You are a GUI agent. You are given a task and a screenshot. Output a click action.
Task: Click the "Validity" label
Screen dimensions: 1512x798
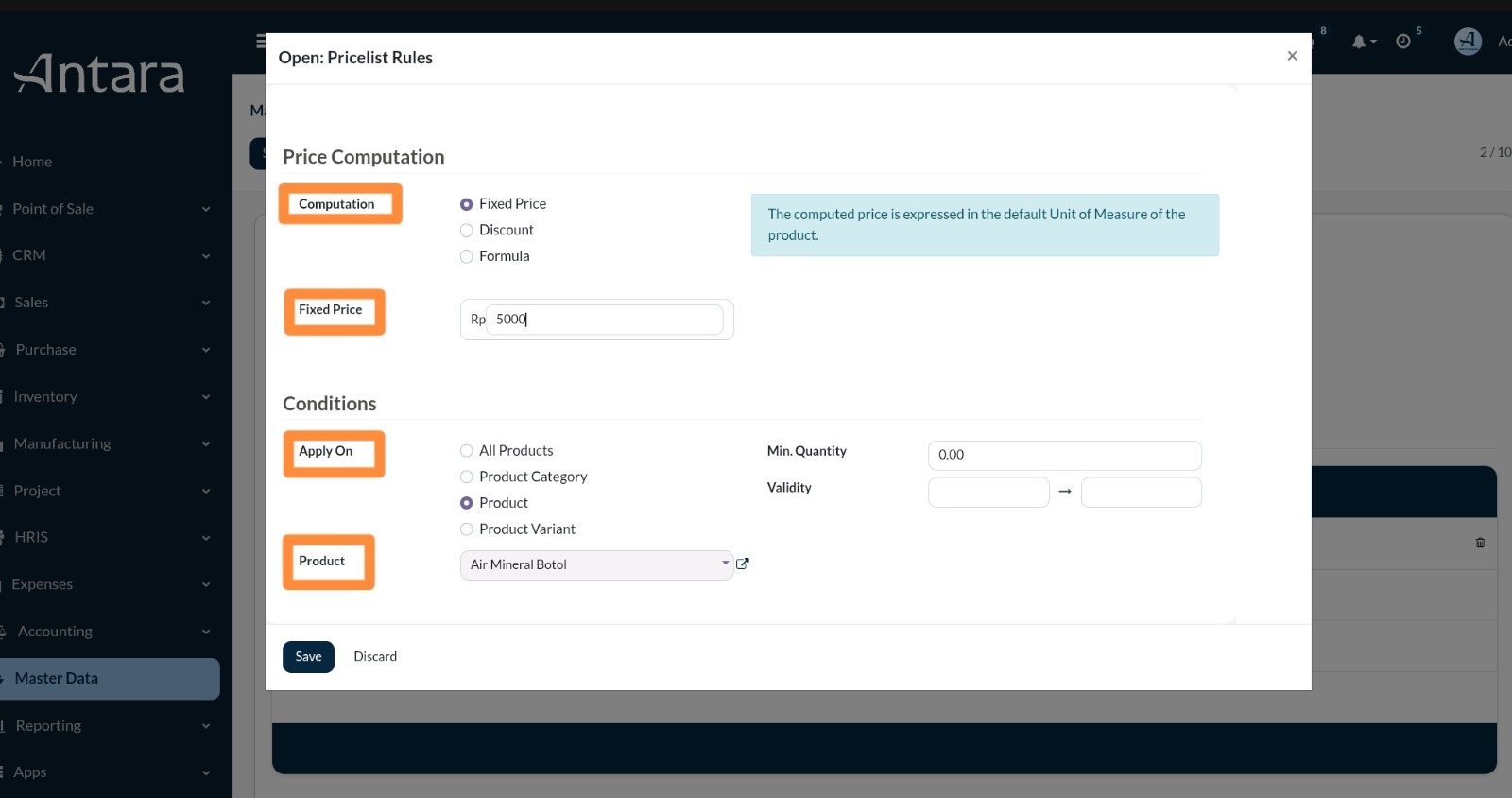(789, 488)
